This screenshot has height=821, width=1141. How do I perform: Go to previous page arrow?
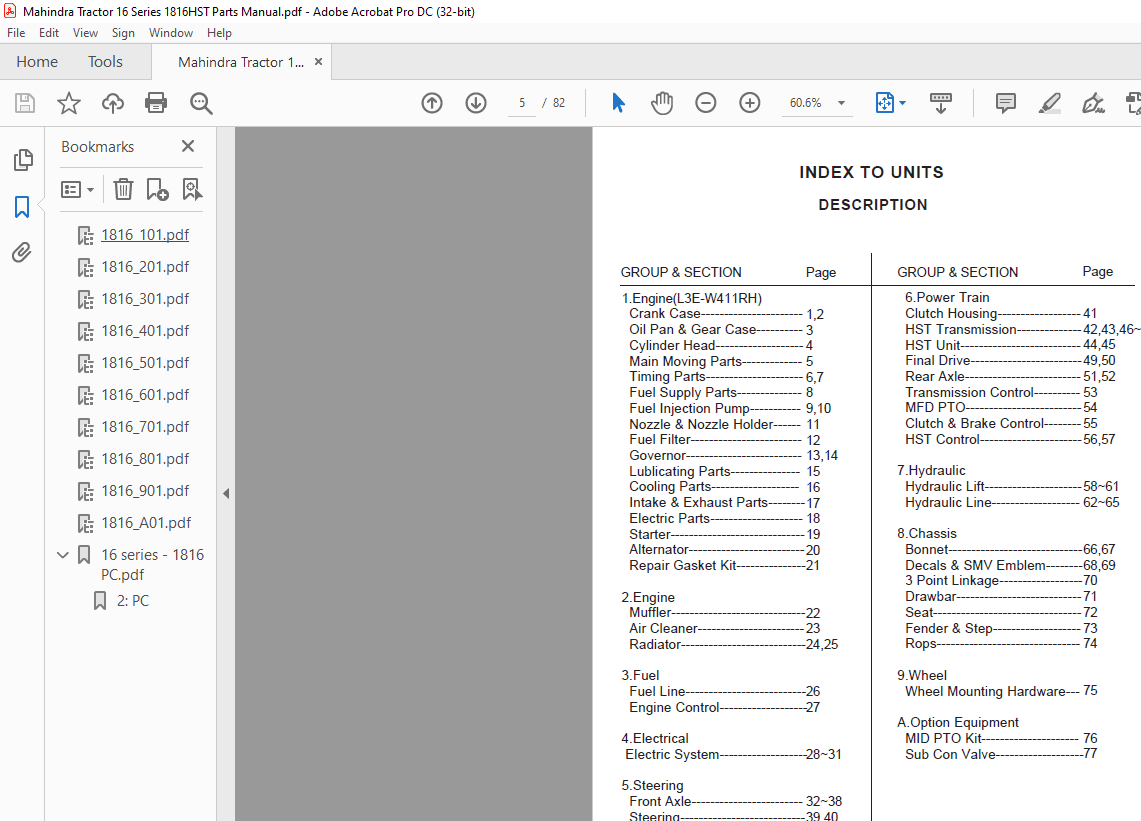[432, 103]
